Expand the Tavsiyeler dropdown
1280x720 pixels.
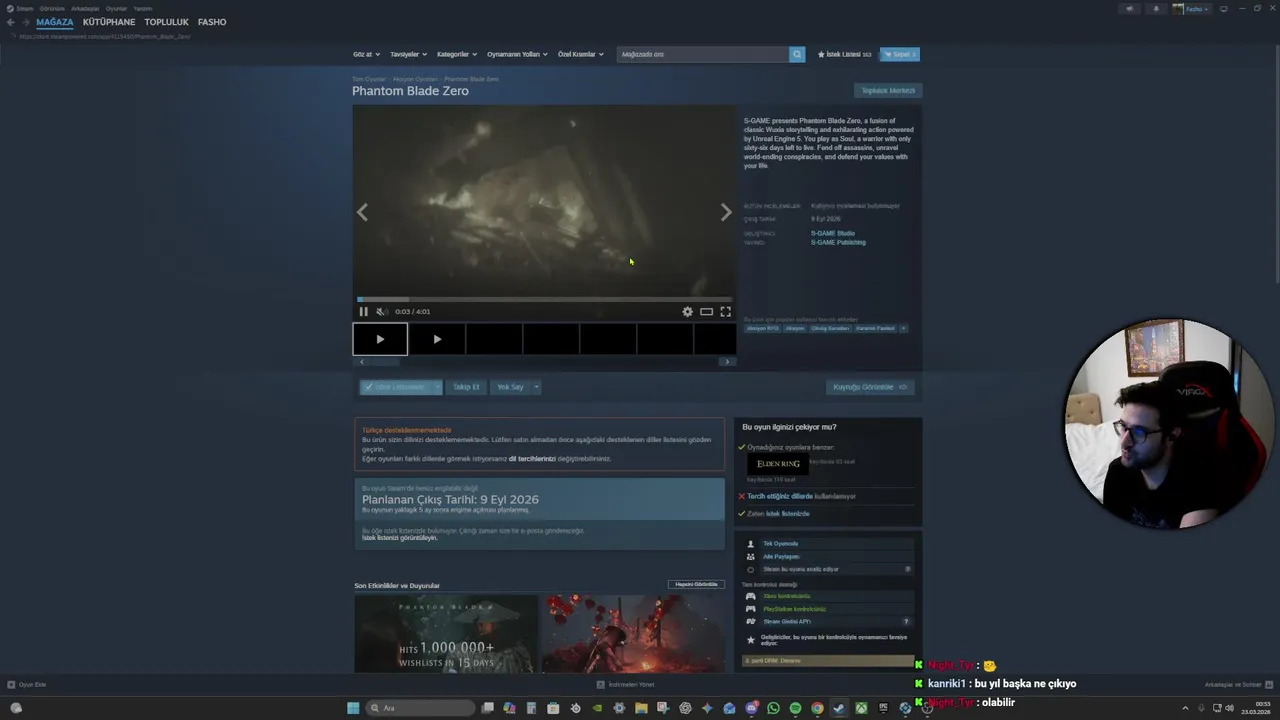point(408,54)
